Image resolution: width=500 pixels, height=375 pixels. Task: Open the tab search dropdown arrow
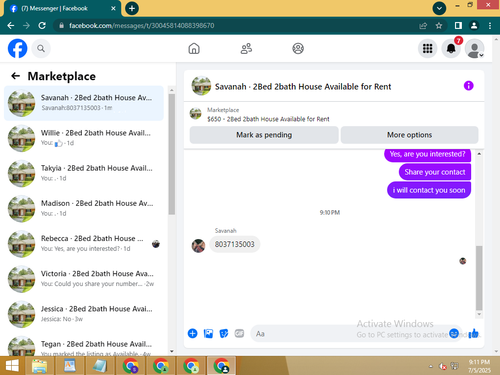click(x=439, y=8)
